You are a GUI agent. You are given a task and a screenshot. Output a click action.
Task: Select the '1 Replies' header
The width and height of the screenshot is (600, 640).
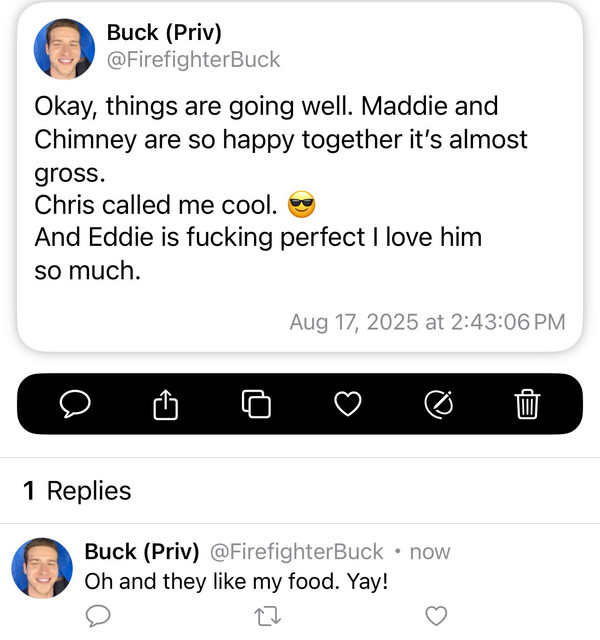(77, 490)
